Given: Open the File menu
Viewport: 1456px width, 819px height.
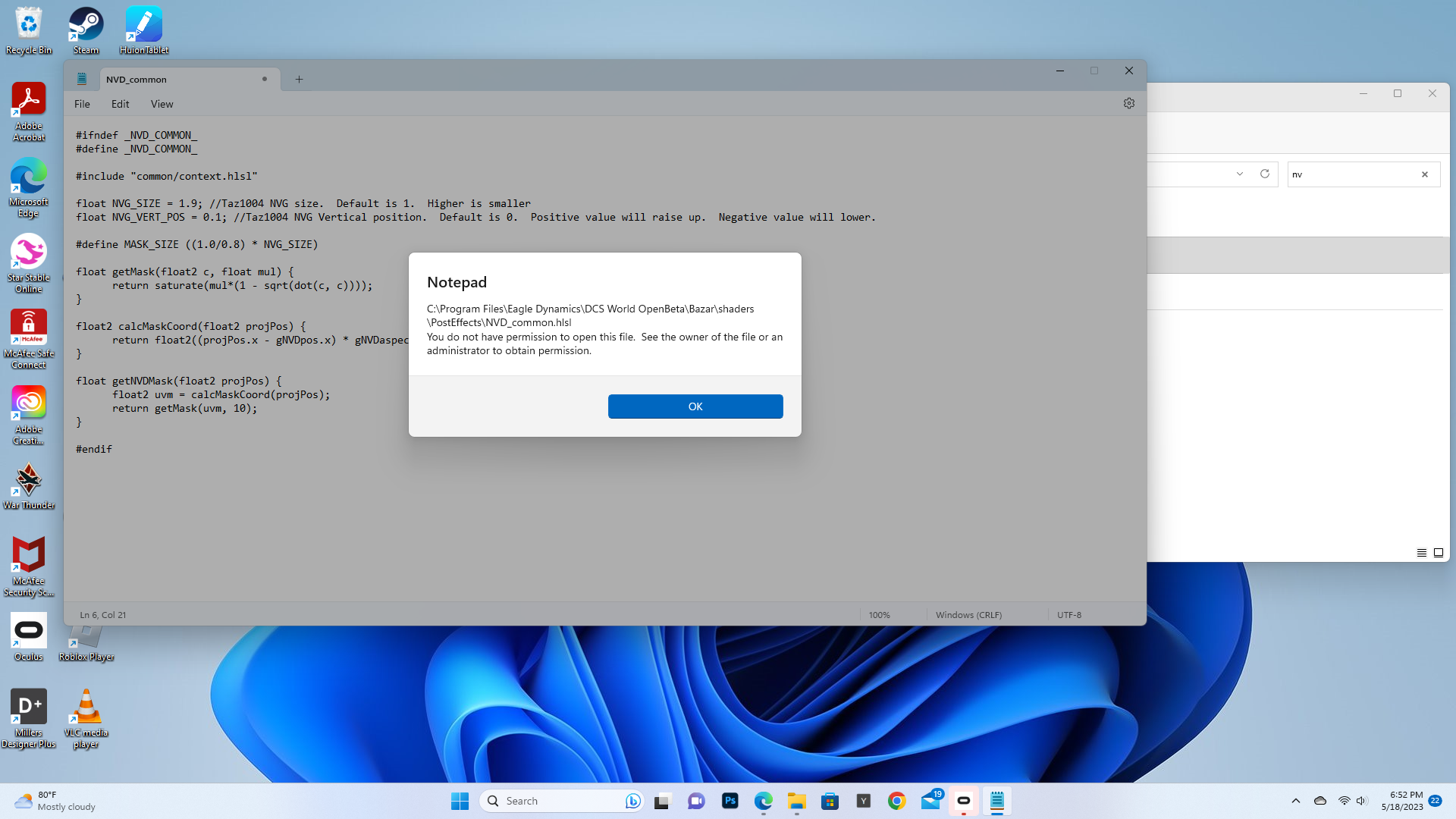Looking at the screenshot, I should click(x=82, y=104).
